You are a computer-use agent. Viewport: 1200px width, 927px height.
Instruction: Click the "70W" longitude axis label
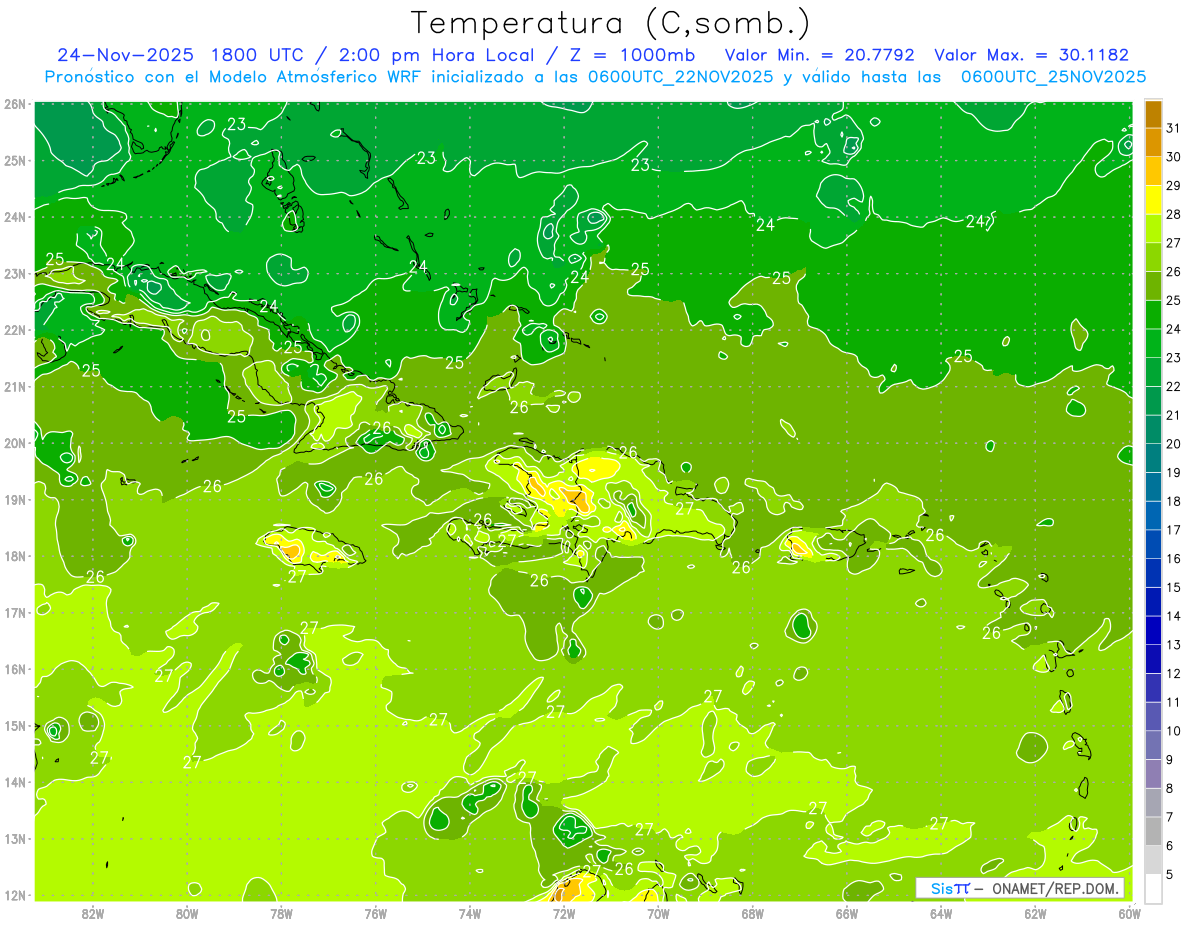[x=658, y=912]
